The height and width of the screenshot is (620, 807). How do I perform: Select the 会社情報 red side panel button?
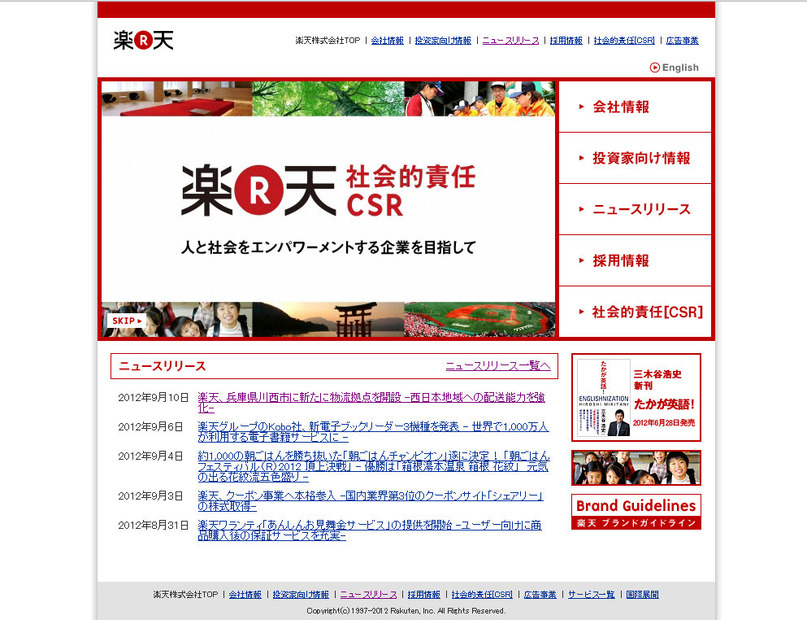635,107
